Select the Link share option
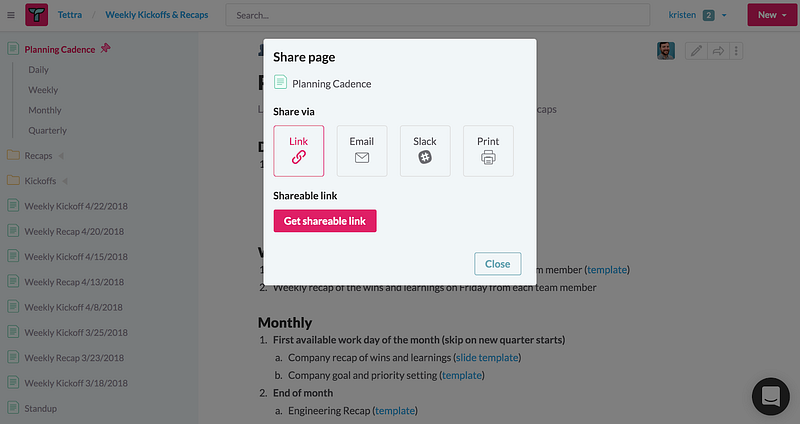The width and height of the screenshot is (800, 424). pos(298,151)
